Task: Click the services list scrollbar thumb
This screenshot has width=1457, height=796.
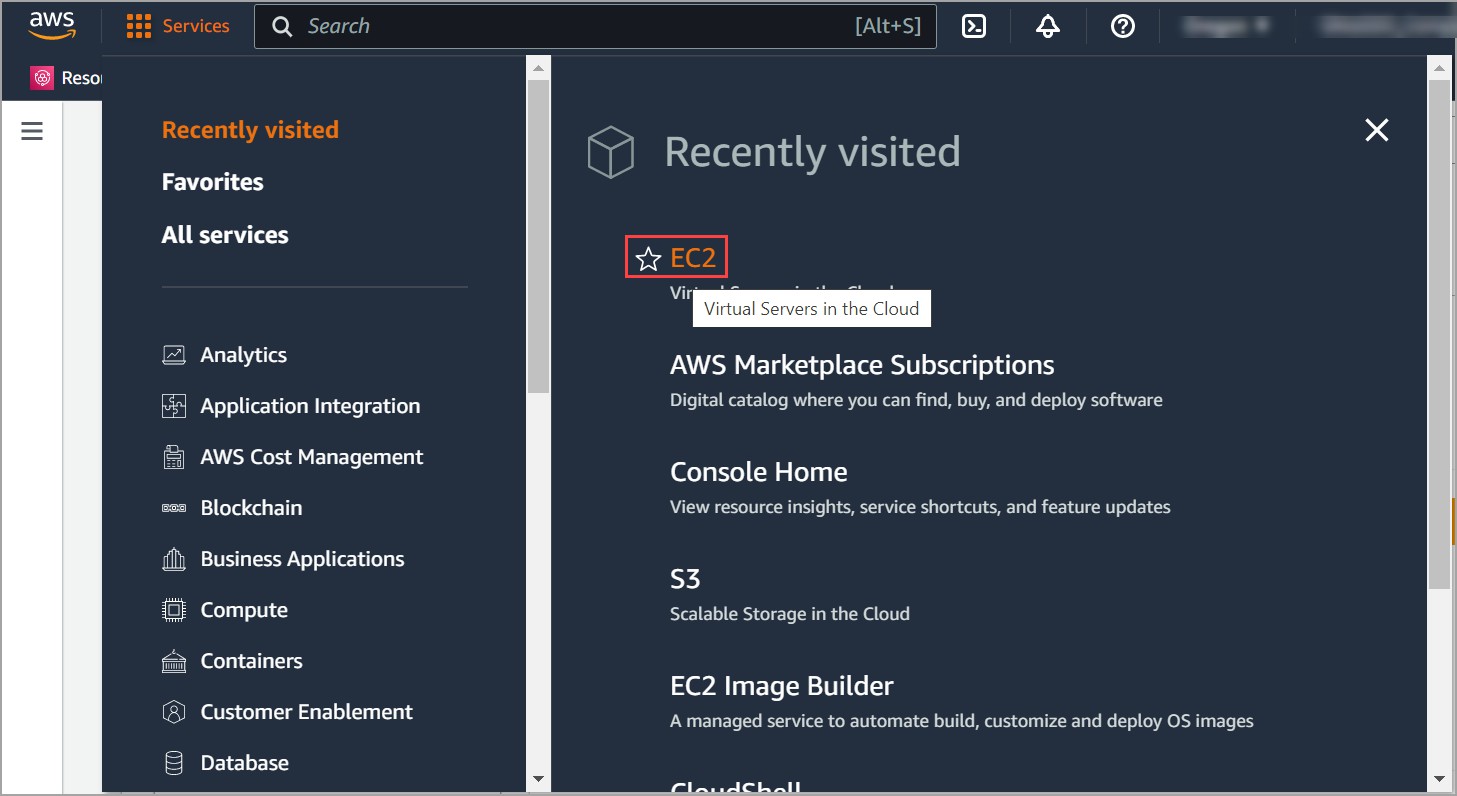Action: click(x=1439, y=334)
